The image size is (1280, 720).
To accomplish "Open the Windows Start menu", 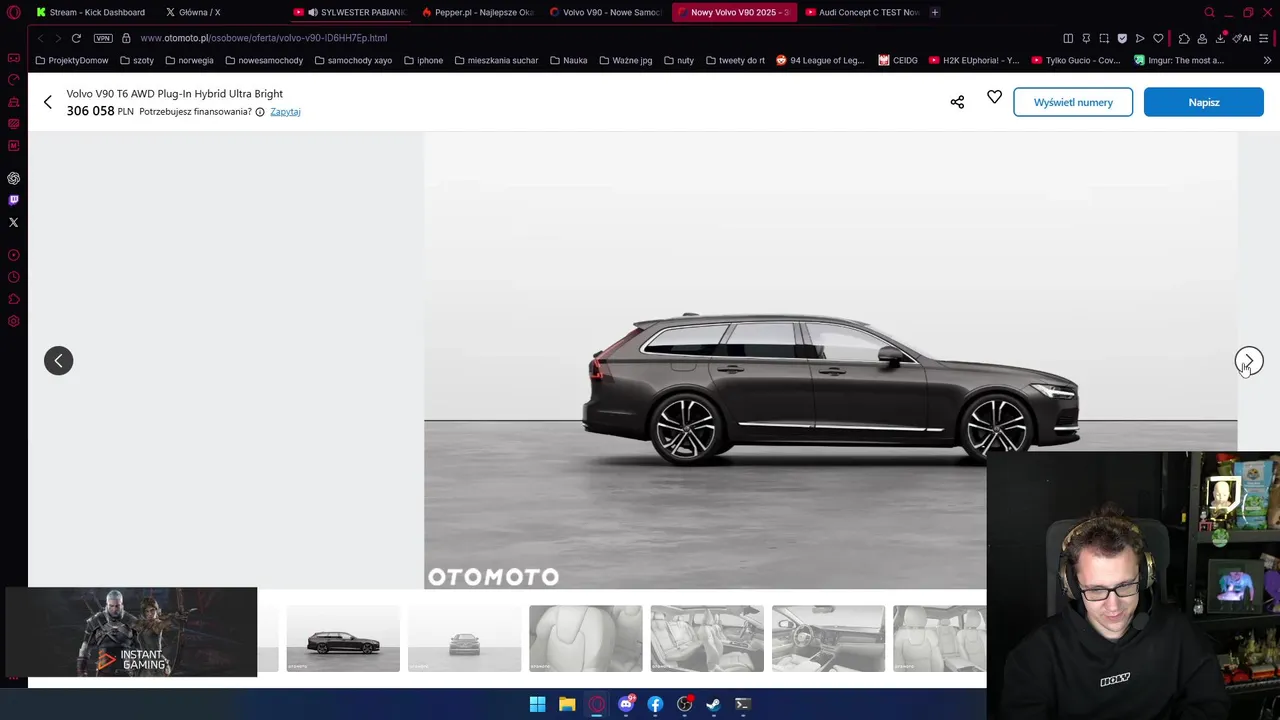I will click(537, 704).
